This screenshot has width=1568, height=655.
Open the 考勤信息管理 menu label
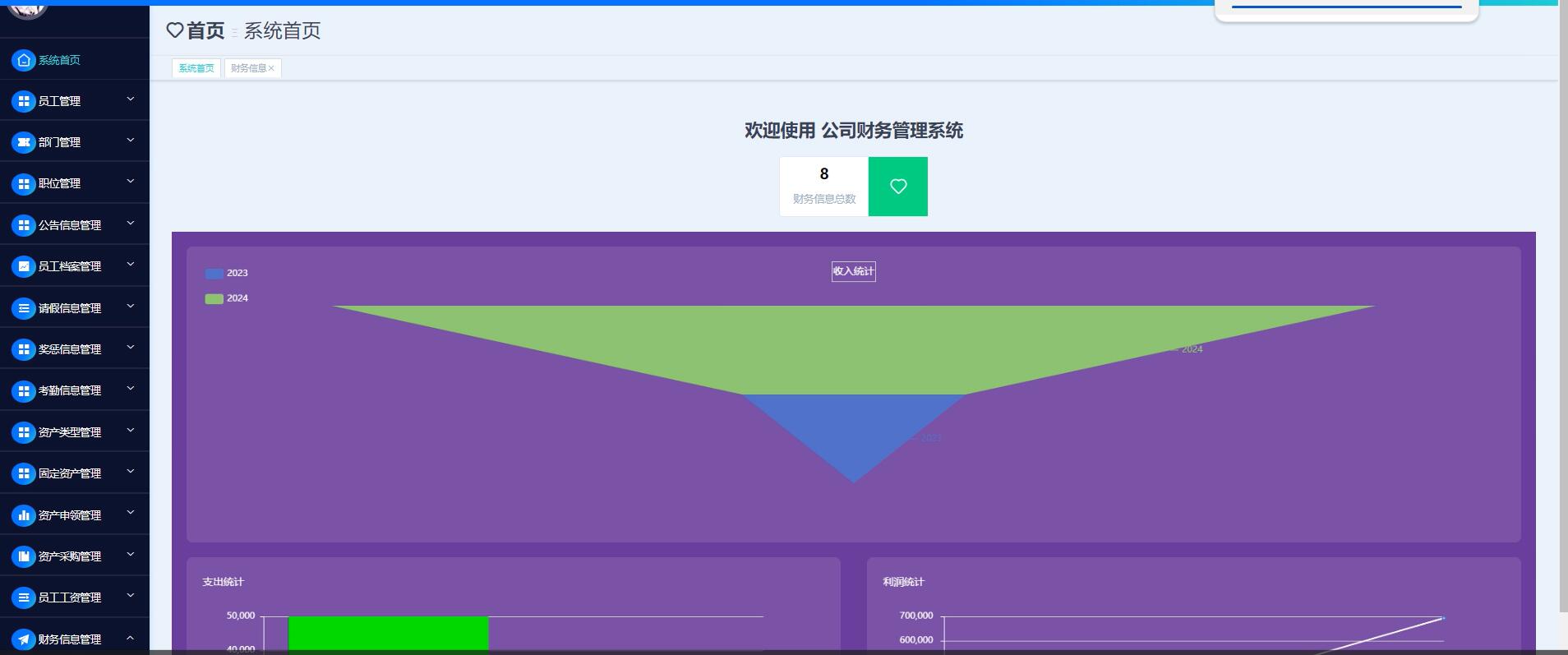click(x=70, y=390)
